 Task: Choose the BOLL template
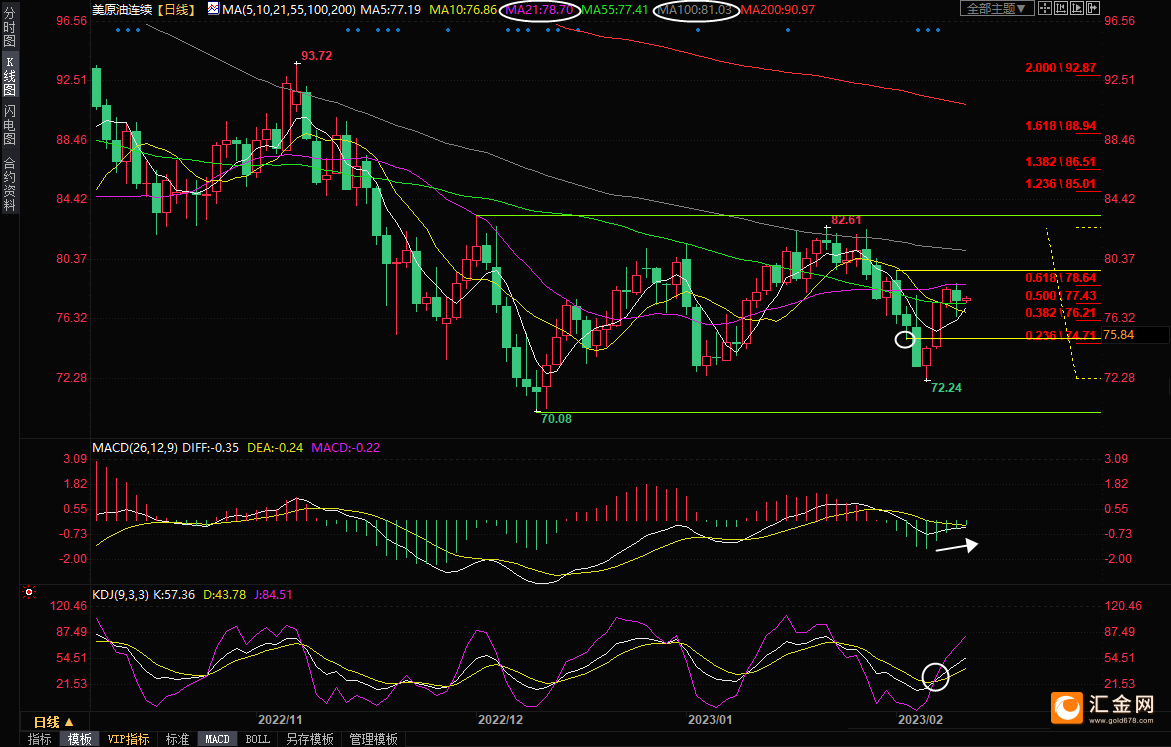258,739
